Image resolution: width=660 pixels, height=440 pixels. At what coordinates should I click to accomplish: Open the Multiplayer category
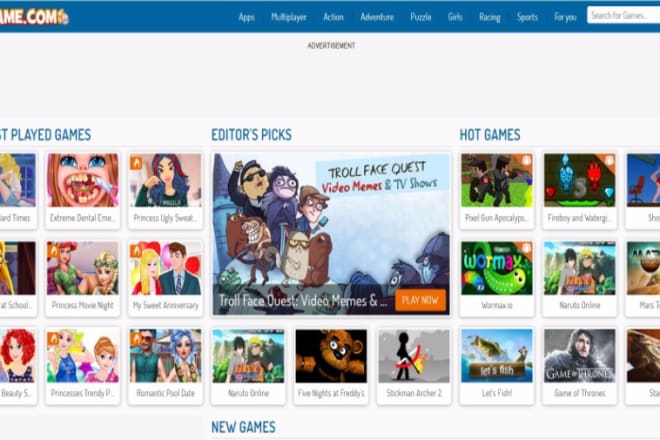pyautogui.click(x=289, y=17)
